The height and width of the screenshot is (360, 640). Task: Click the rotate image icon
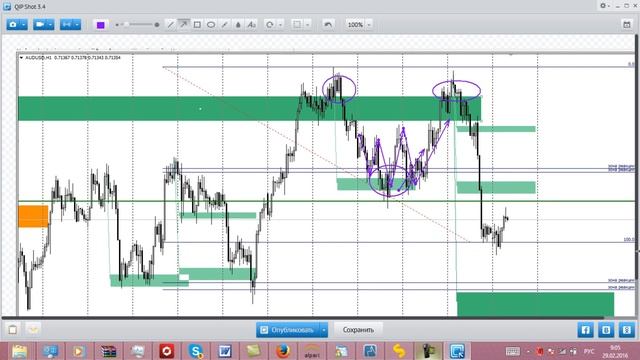(270, 25)
